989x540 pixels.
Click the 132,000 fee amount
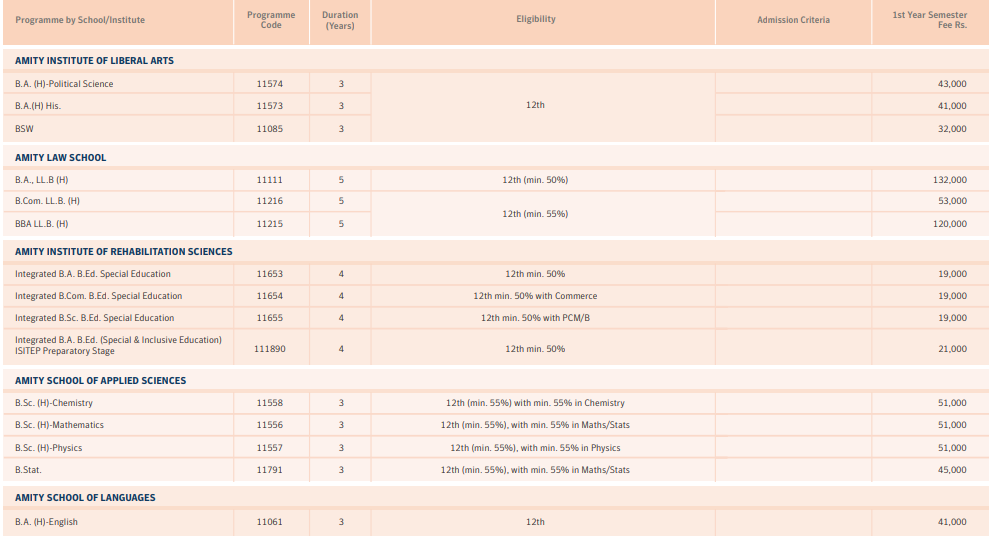(x=949, y=180)
